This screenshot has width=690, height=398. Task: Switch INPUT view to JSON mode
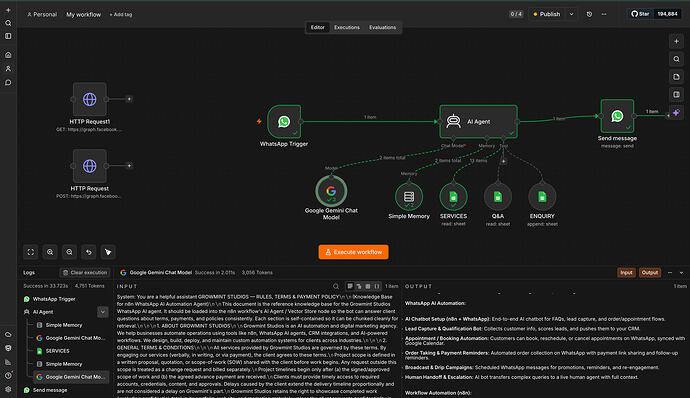[377, 286]
